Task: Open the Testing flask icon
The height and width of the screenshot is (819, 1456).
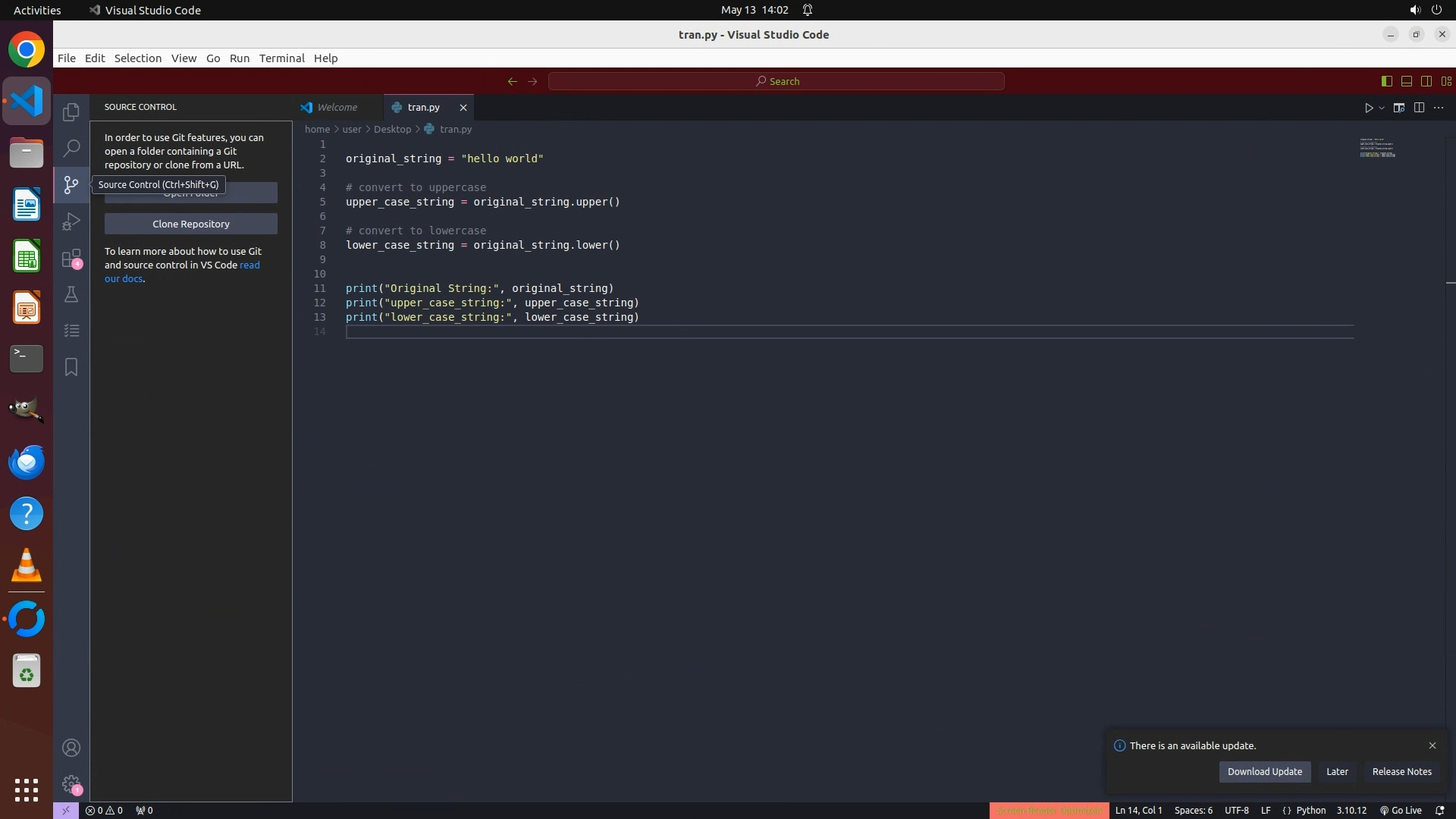Action: point(71,294)
